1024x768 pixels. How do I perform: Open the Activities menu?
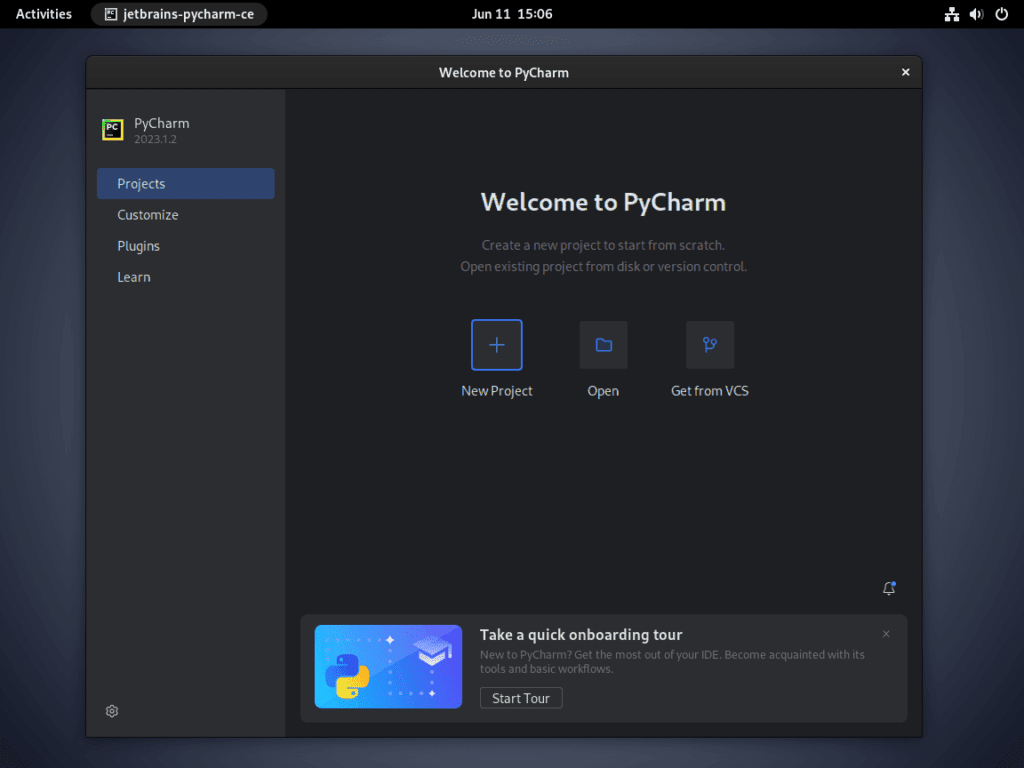pyautogui.click(x=43, y=14)
